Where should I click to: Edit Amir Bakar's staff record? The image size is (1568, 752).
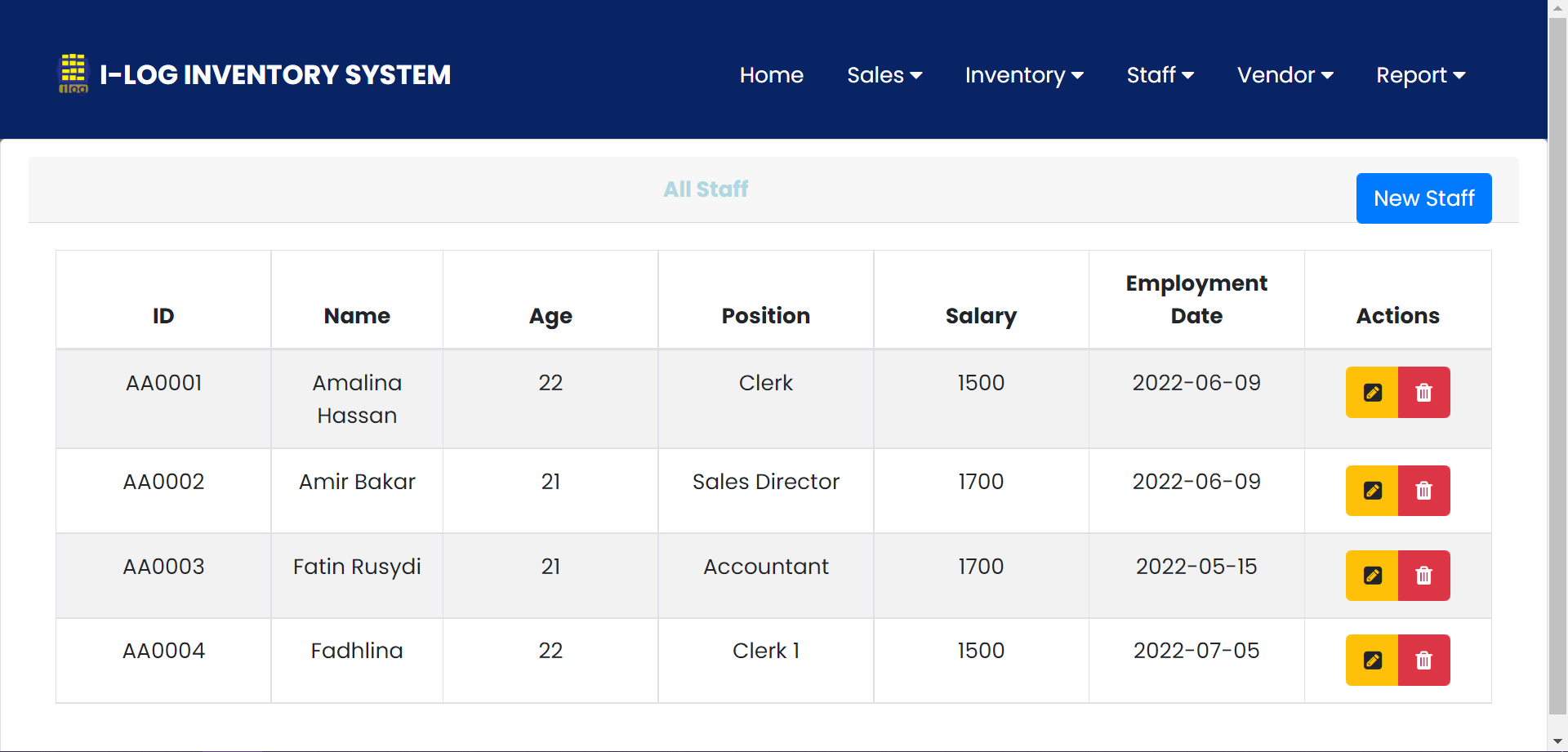[x=1372, y=491]
